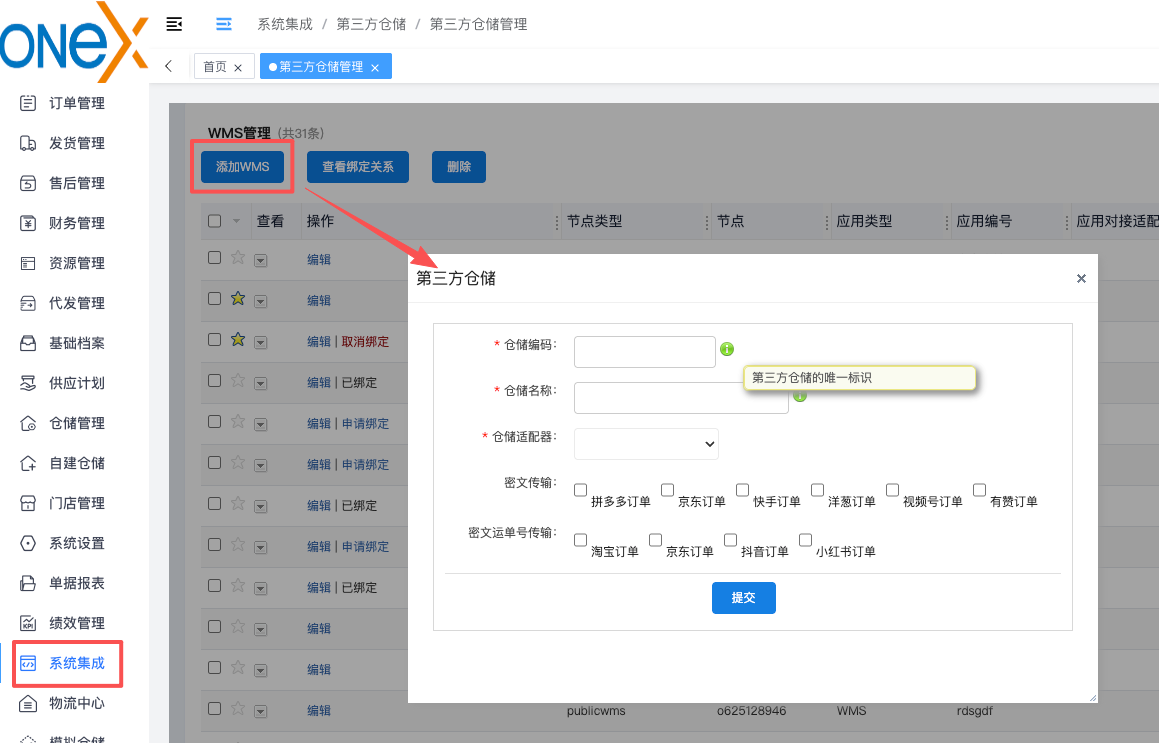Tick the 洋葱订单 checkbox
This screenshot has height=743, width=1159.
(818, 489)
